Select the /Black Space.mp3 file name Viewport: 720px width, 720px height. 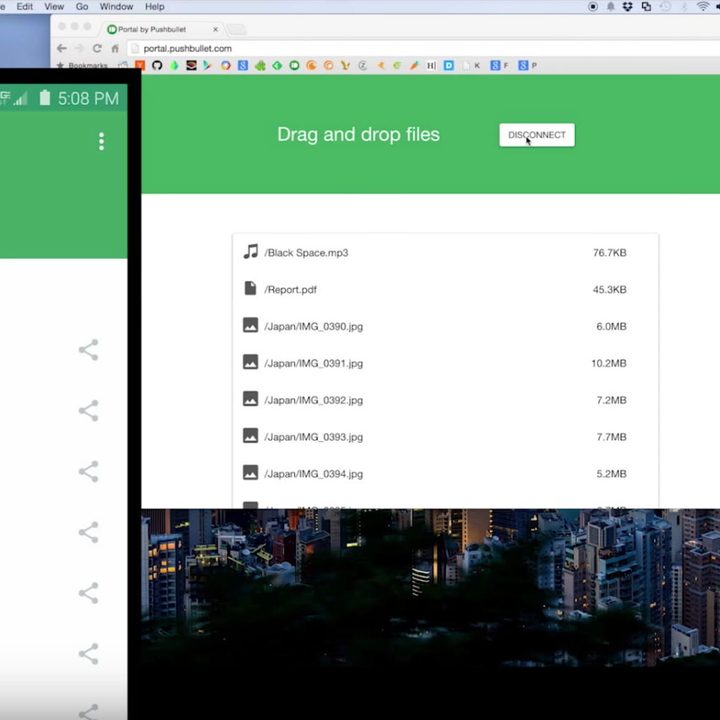click(x=306, y=253)
